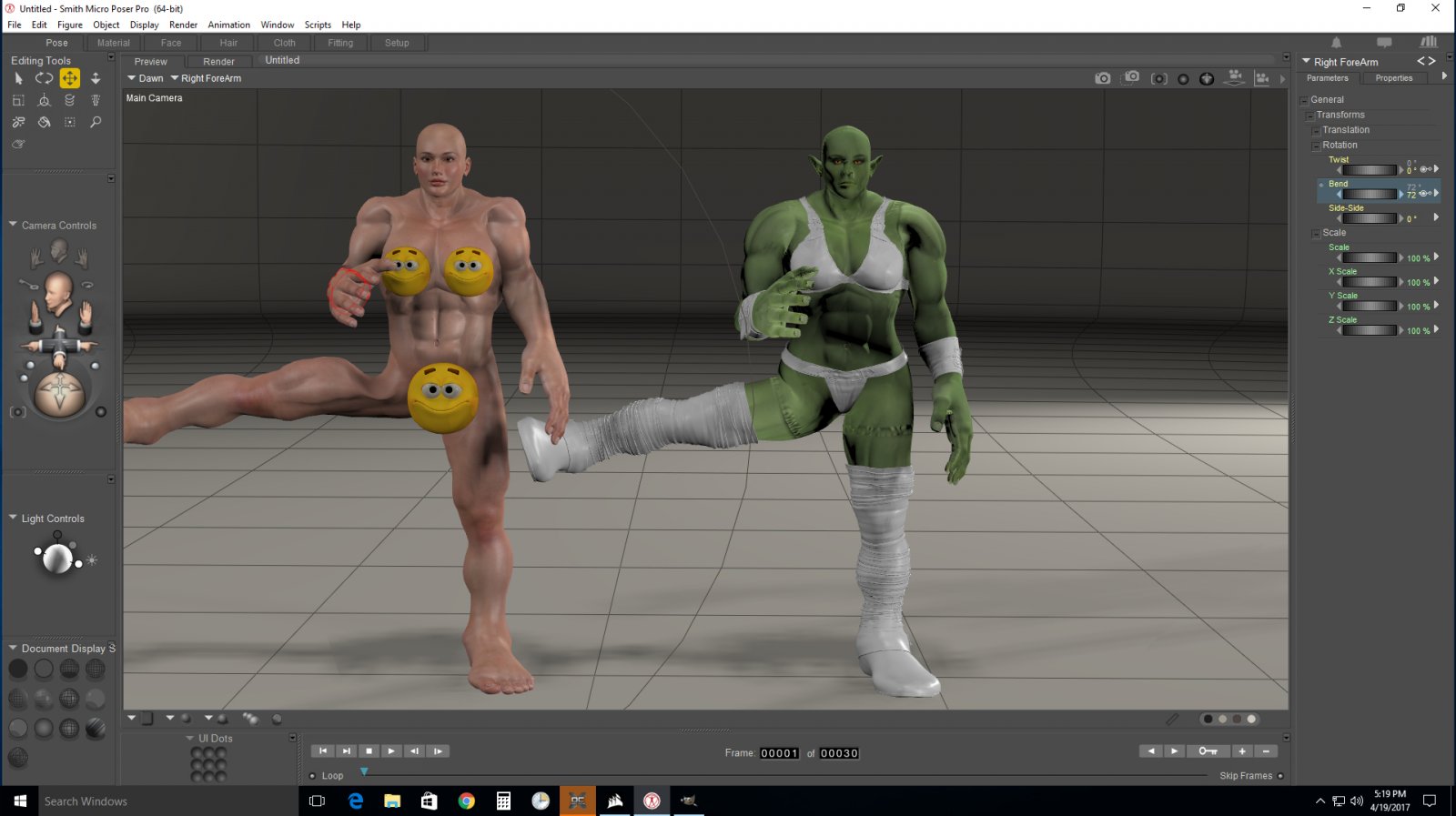
Task: Click the movie camera animation icon
Action: click(1234, 78)
